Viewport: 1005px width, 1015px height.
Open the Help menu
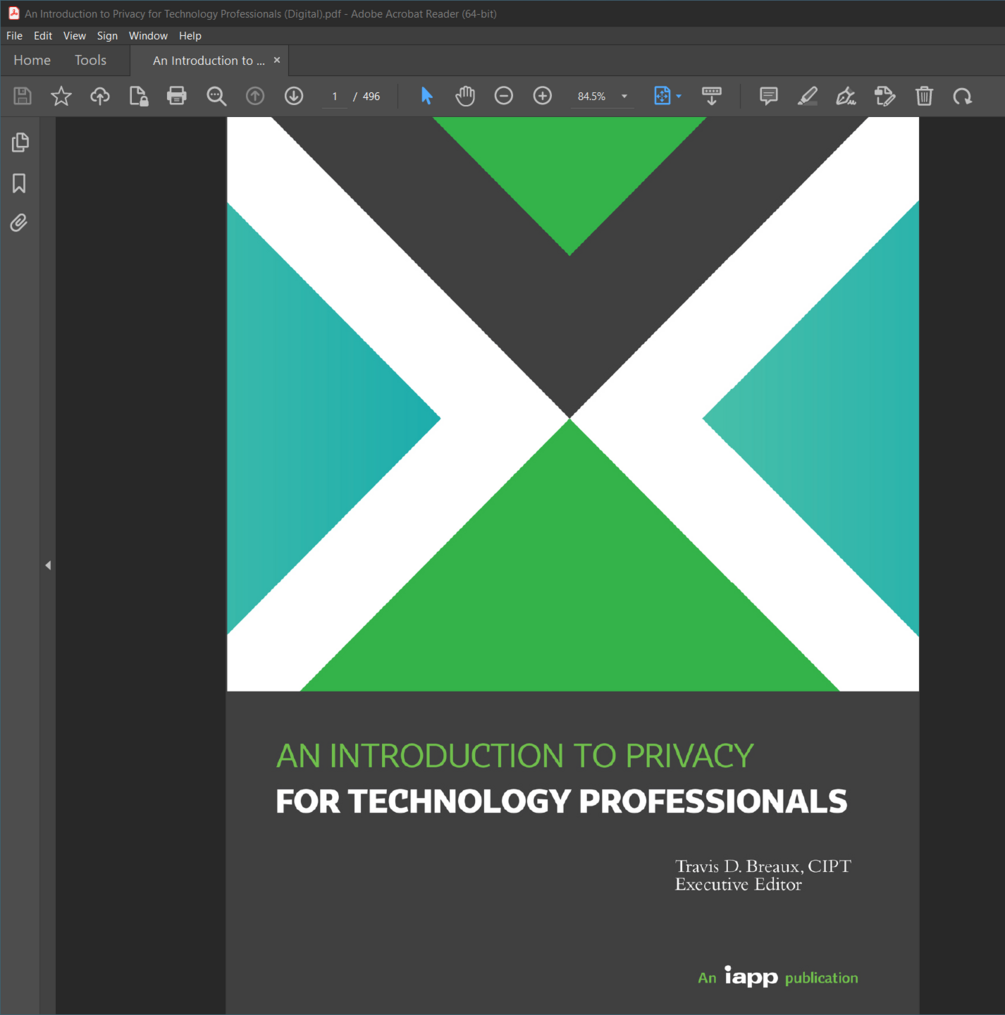tap(190, 36)
